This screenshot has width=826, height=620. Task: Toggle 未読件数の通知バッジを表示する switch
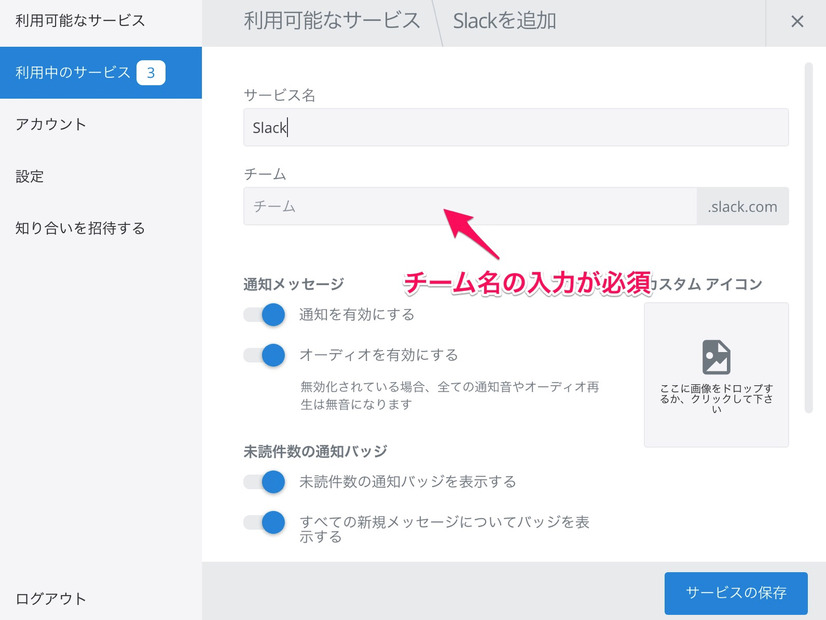coord(264,481)
